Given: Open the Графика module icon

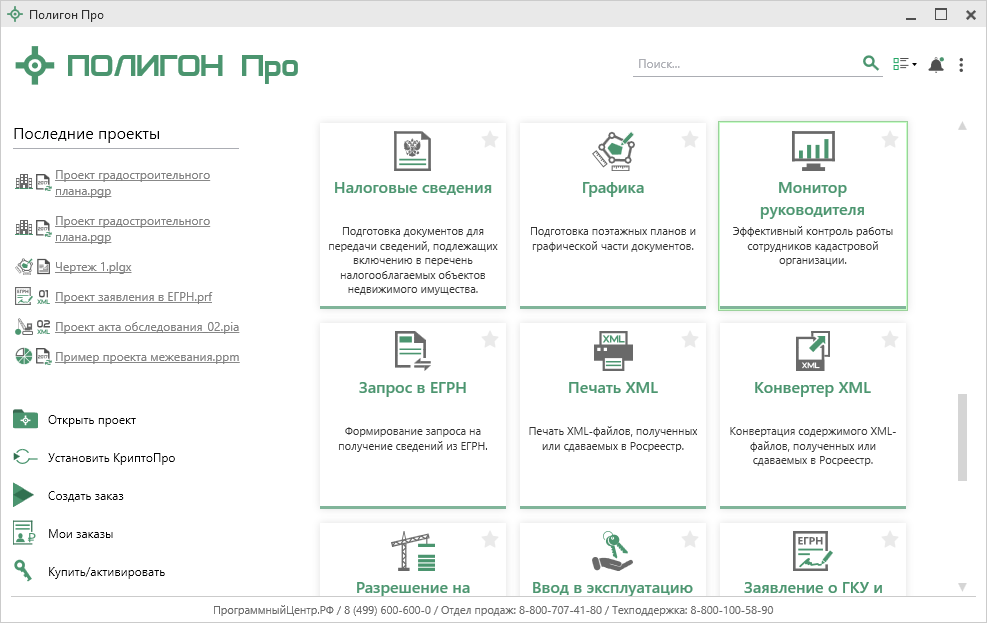Looking at the screenshot, I should (612, 150).
